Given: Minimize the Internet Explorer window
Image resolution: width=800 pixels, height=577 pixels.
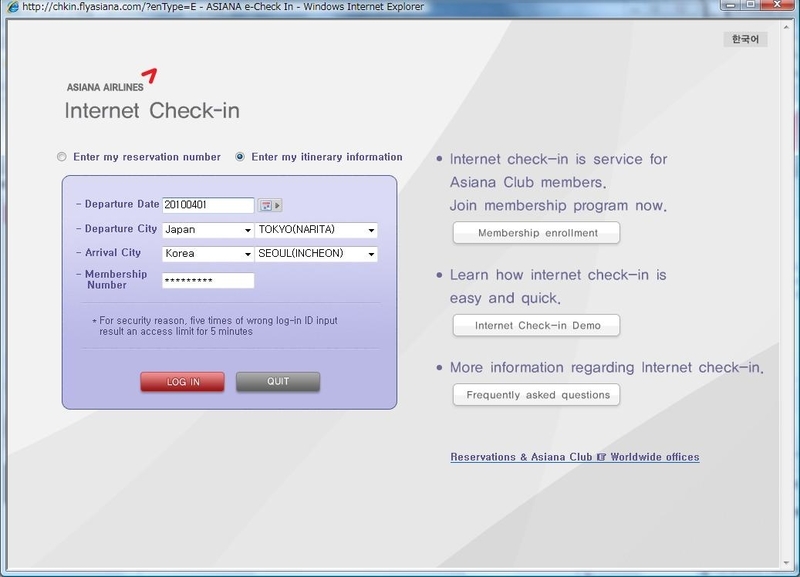Looking at the screenshot, I should click(x=730, y=5).
